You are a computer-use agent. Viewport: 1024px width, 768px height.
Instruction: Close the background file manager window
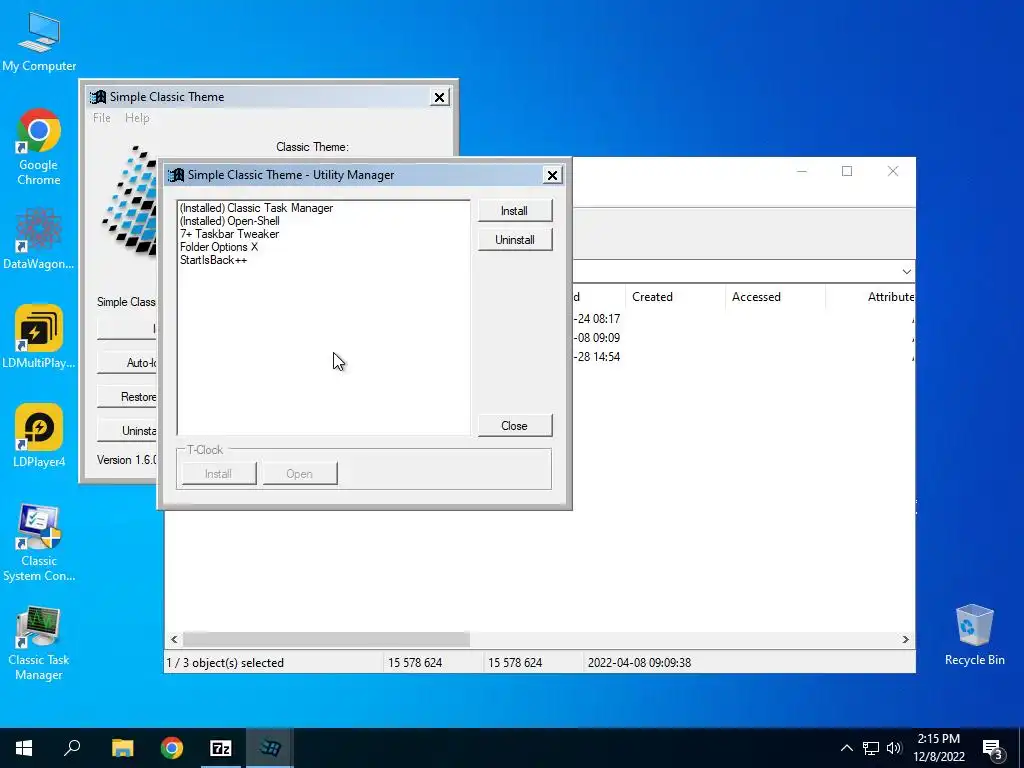(x=893, y=171)
